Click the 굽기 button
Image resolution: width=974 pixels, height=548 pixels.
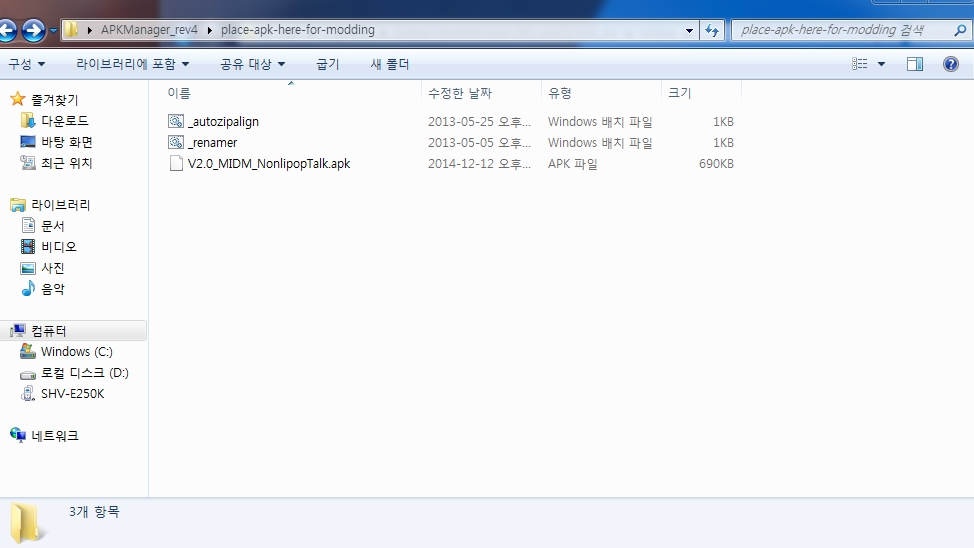328,64
